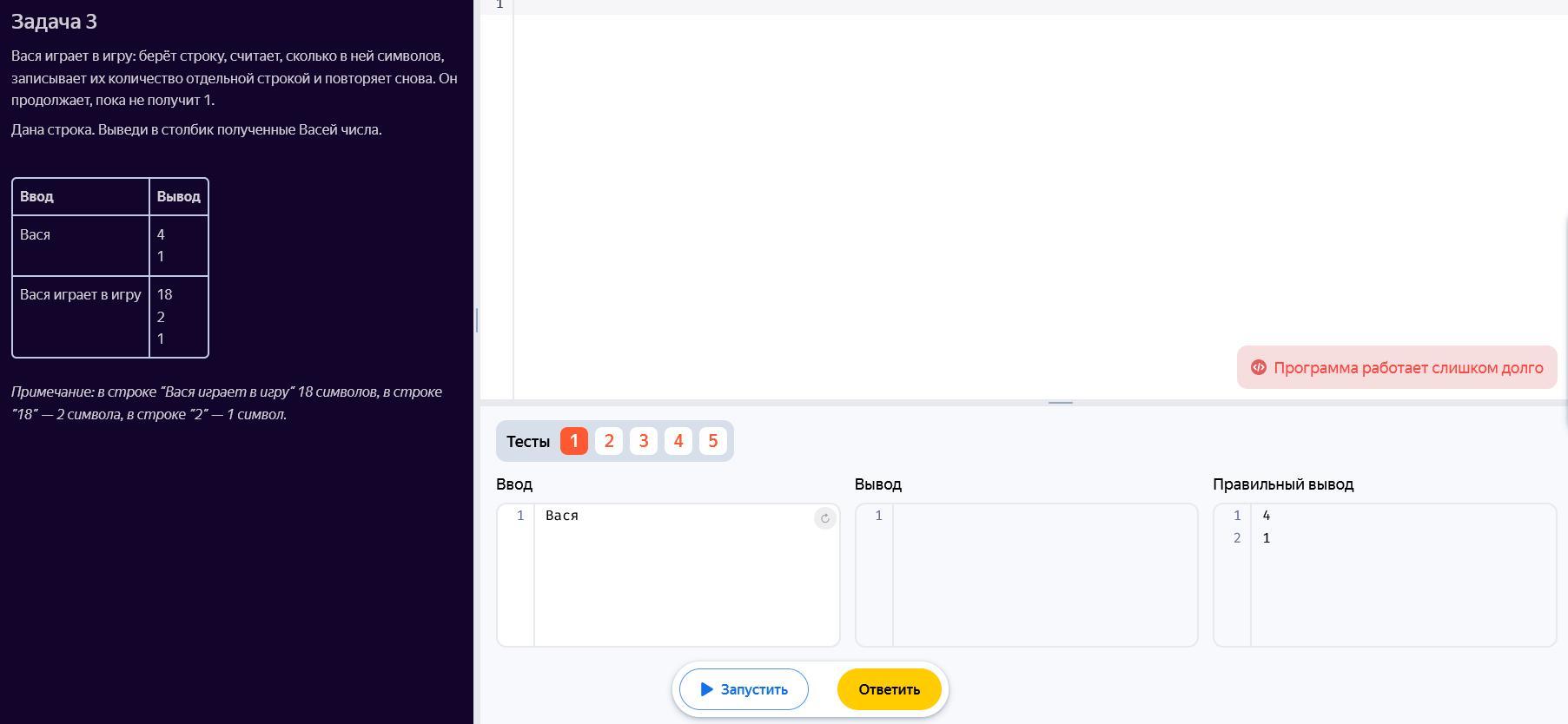
Task: Run the program with Запустить button
Action: tap(744, 689)
